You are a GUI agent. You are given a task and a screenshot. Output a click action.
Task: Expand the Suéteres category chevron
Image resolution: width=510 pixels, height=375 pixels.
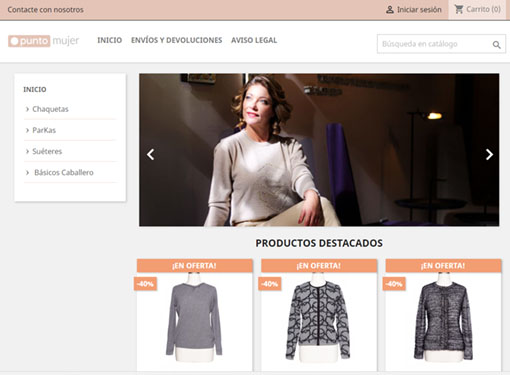27,151
